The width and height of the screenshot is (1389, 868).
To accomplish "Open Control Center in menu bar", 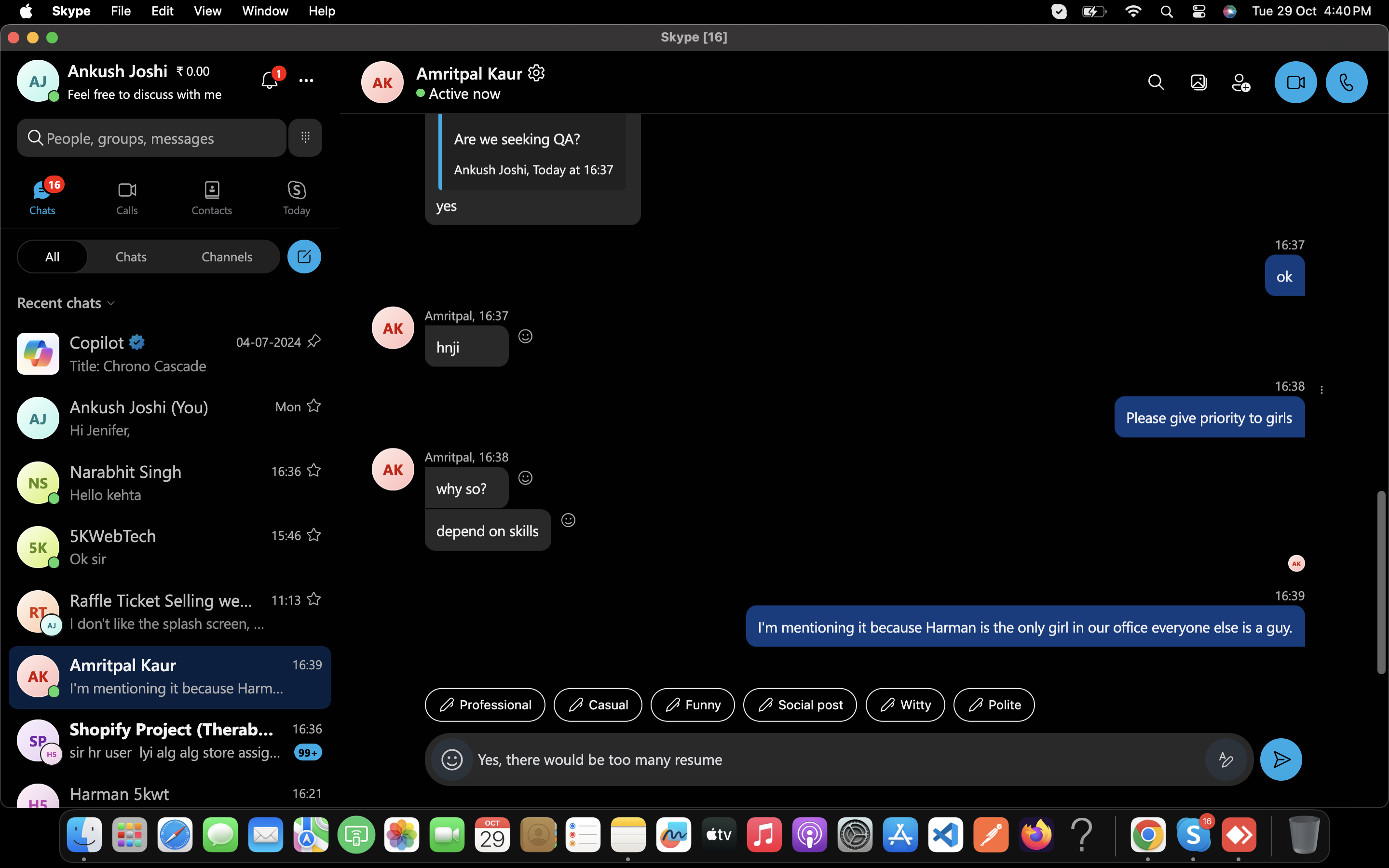I will coord(1198,12).
